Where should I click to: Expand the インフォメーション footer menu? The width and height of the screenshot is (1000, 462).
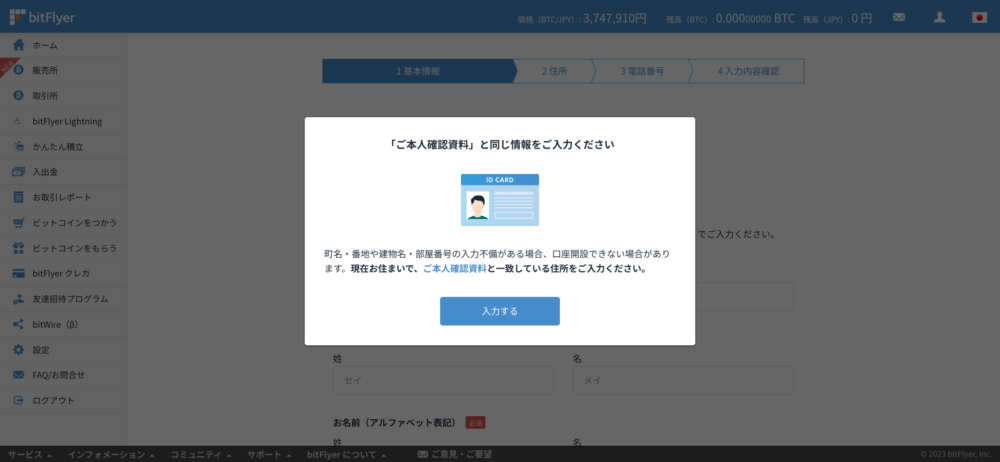tap(111, 454)
